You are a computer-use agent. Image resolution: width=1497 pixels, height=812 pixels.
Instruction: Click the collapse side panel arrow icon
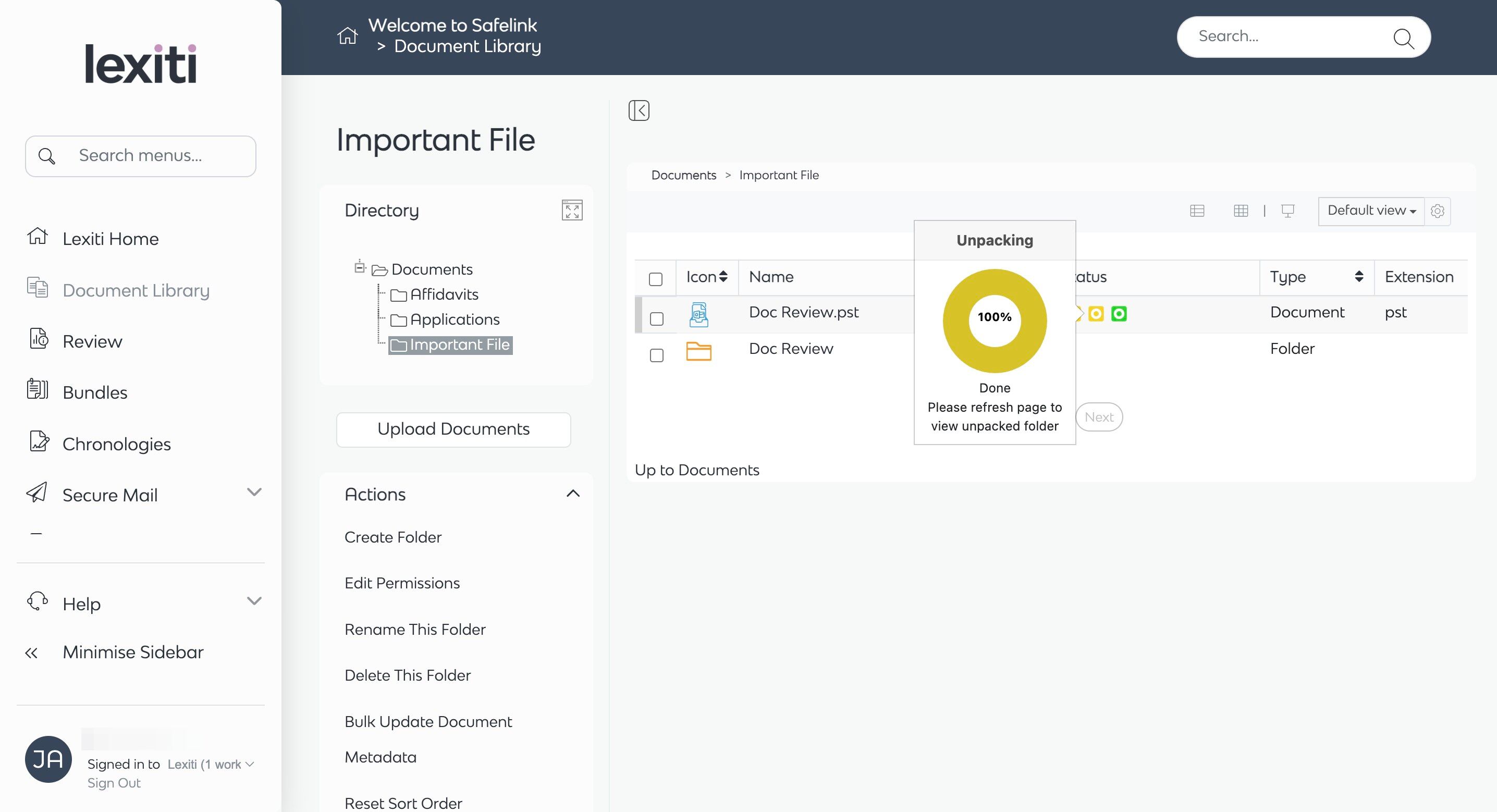(639, 110)
